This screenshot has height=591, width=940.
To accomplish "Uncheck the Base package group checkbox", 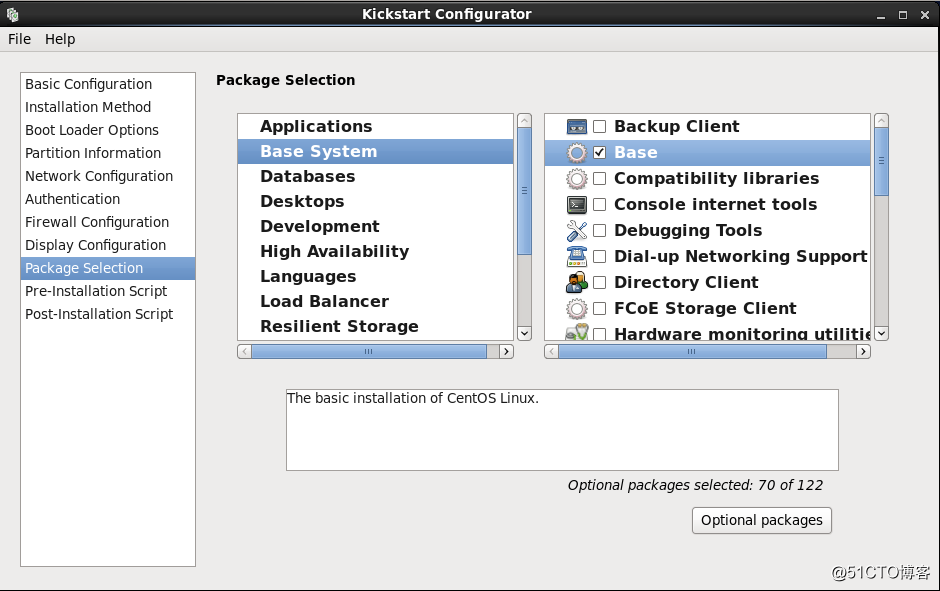I will (x=599, y=153).
